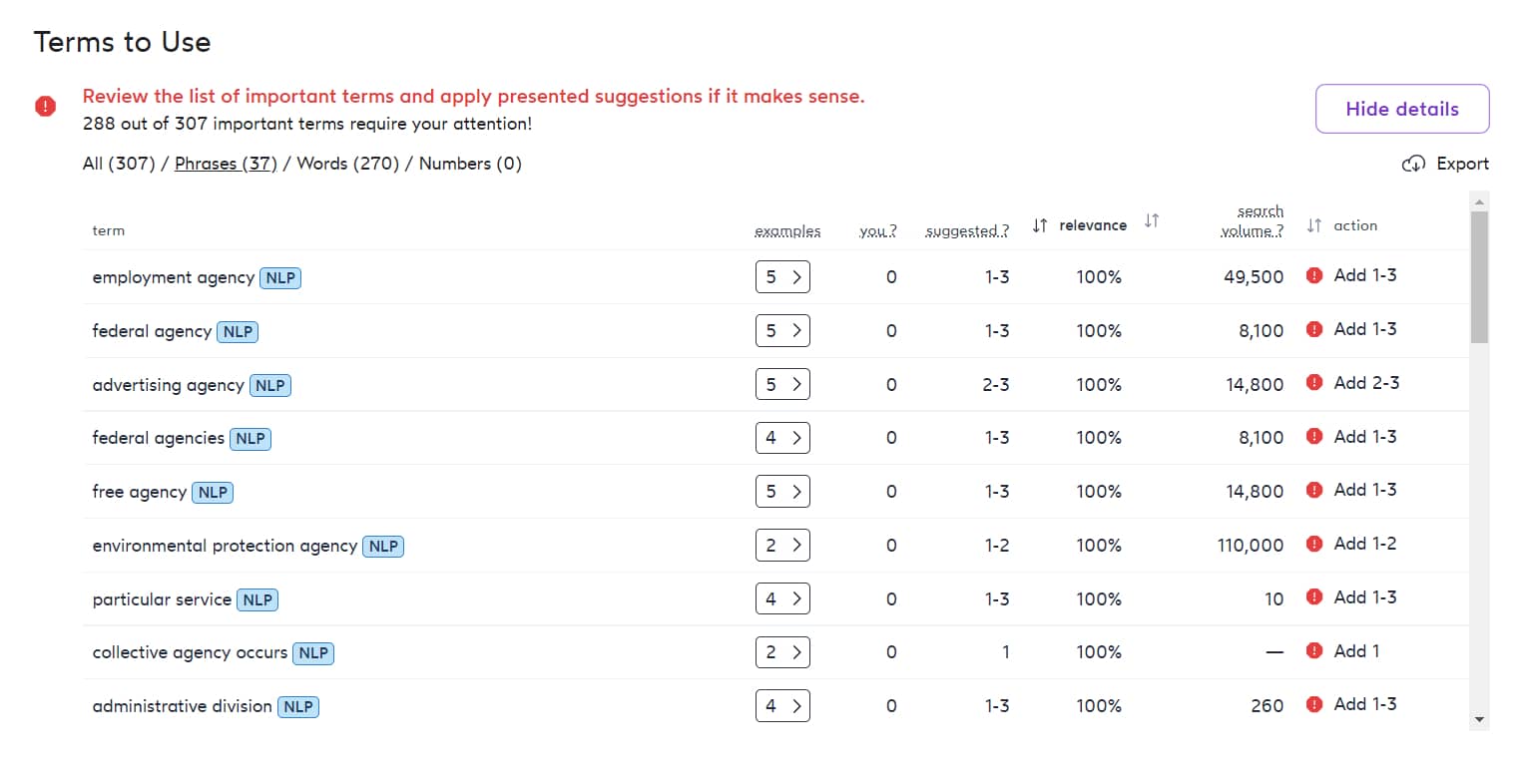Switch to Phrases (37) filter
The height and width of the screenshot is (784, 1524).
[226, 164]
